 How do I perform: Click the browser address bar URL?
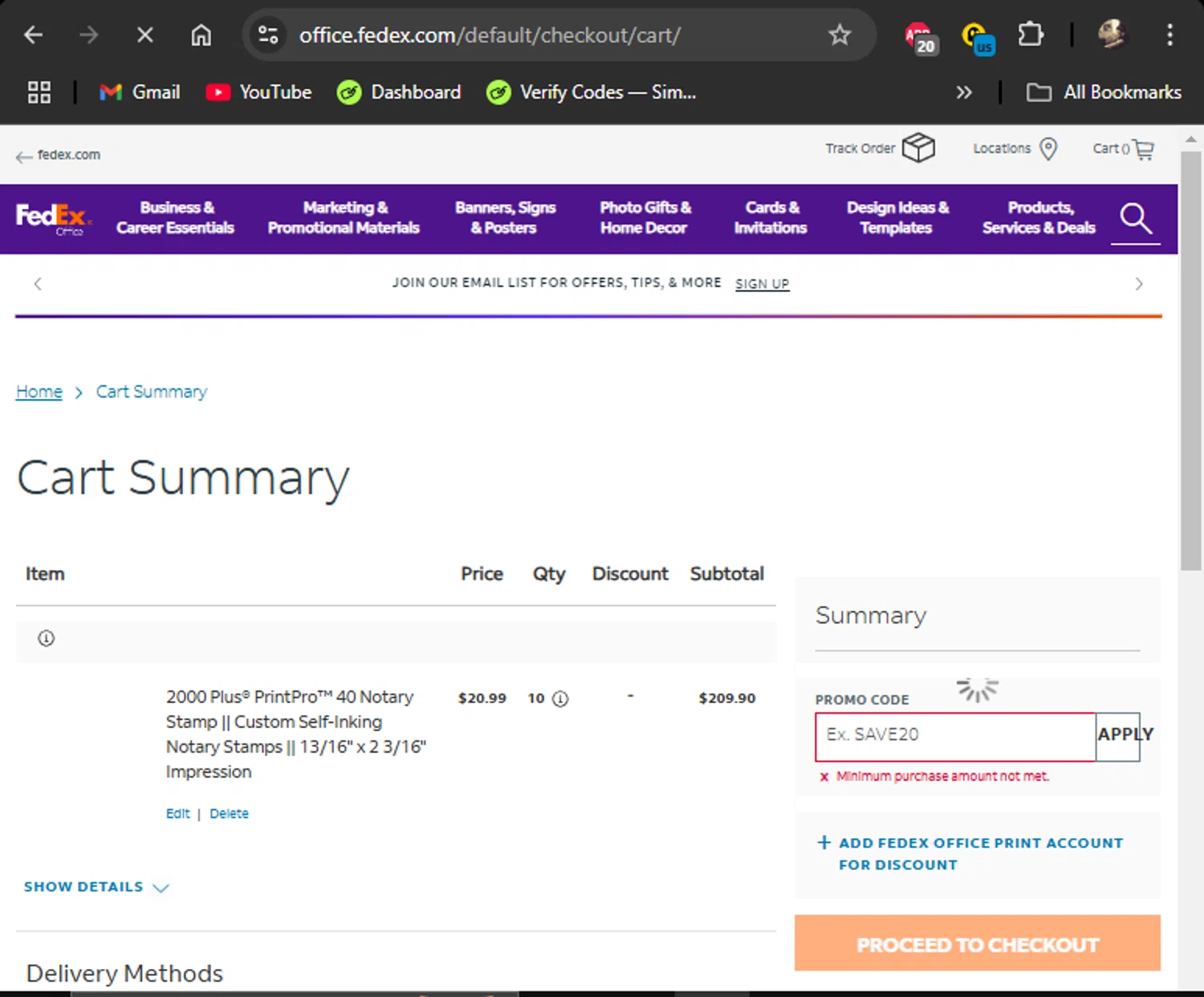(x=490, y=35)
